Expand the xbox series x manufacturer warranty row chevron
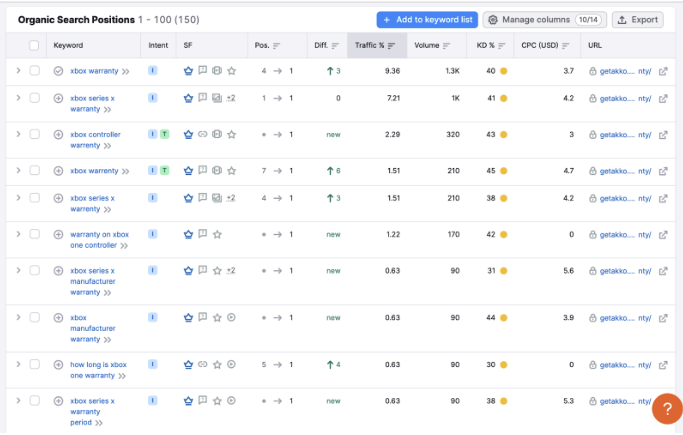Screen dimensions: 683x435 click(18, 270)
